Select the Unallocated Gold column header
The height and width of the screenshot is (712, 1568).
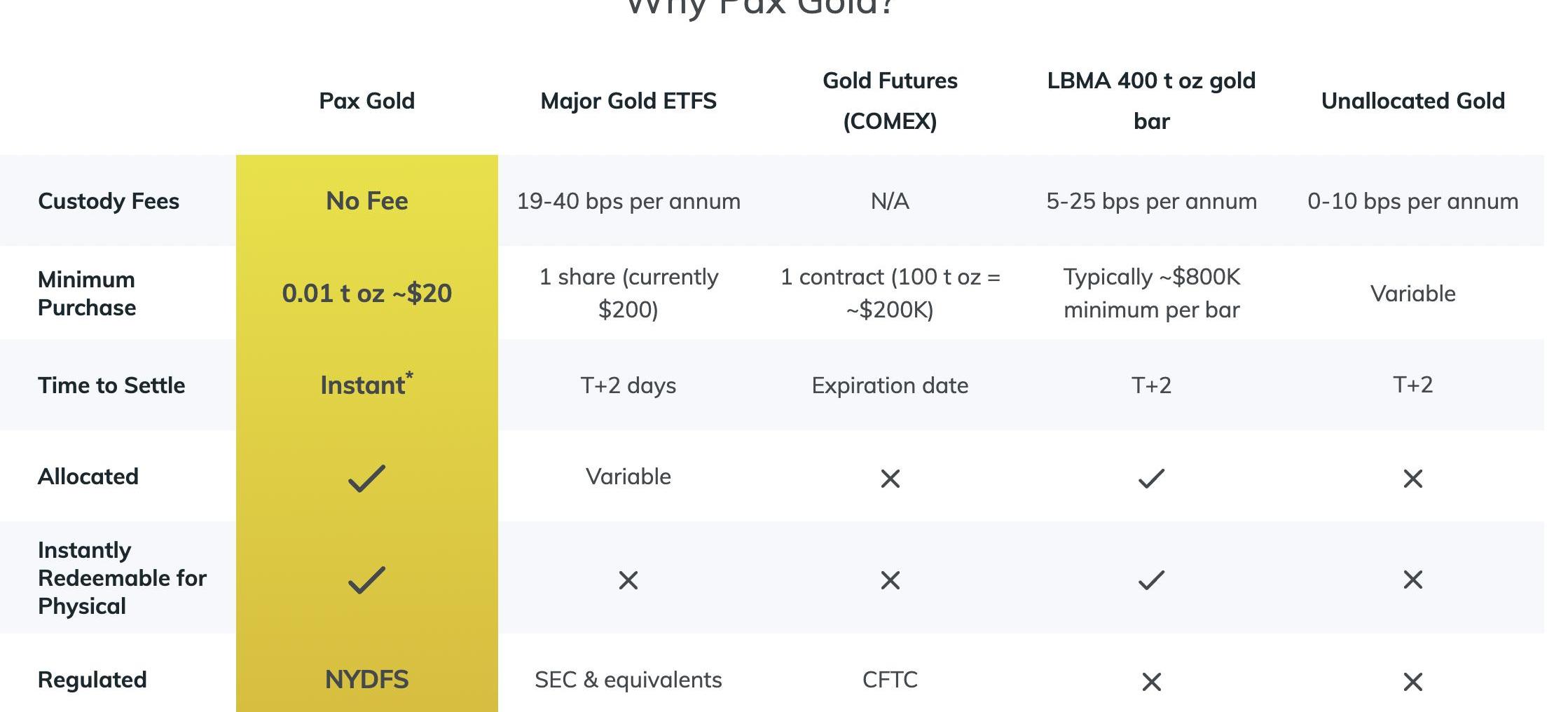pyautogui.click(x=1412, y=101)
